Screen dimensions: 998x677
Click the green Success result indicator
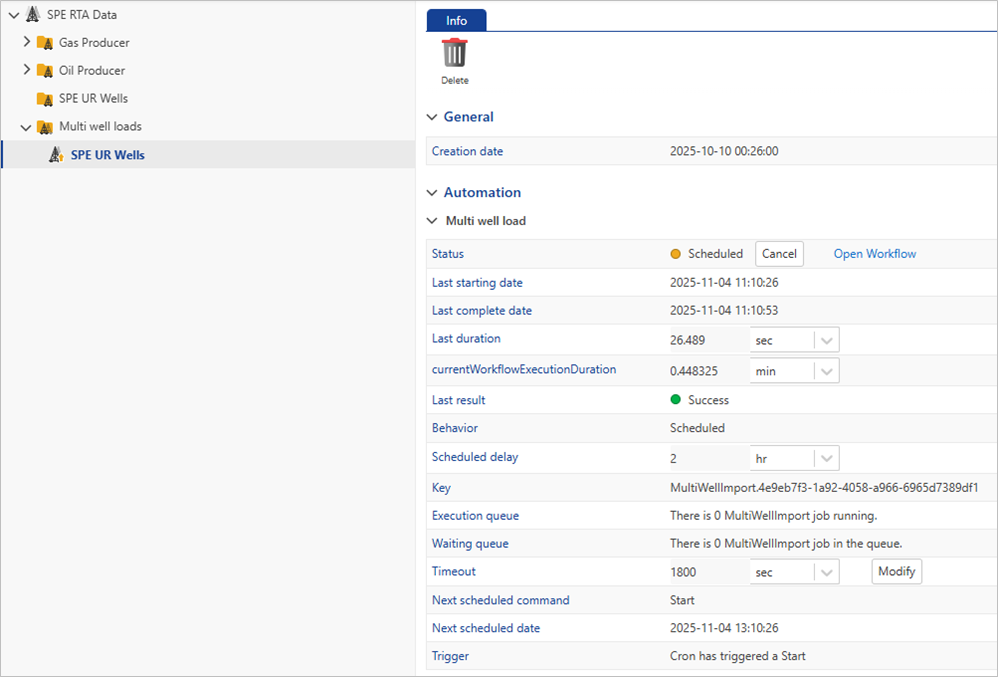click(x=675, y=400)
